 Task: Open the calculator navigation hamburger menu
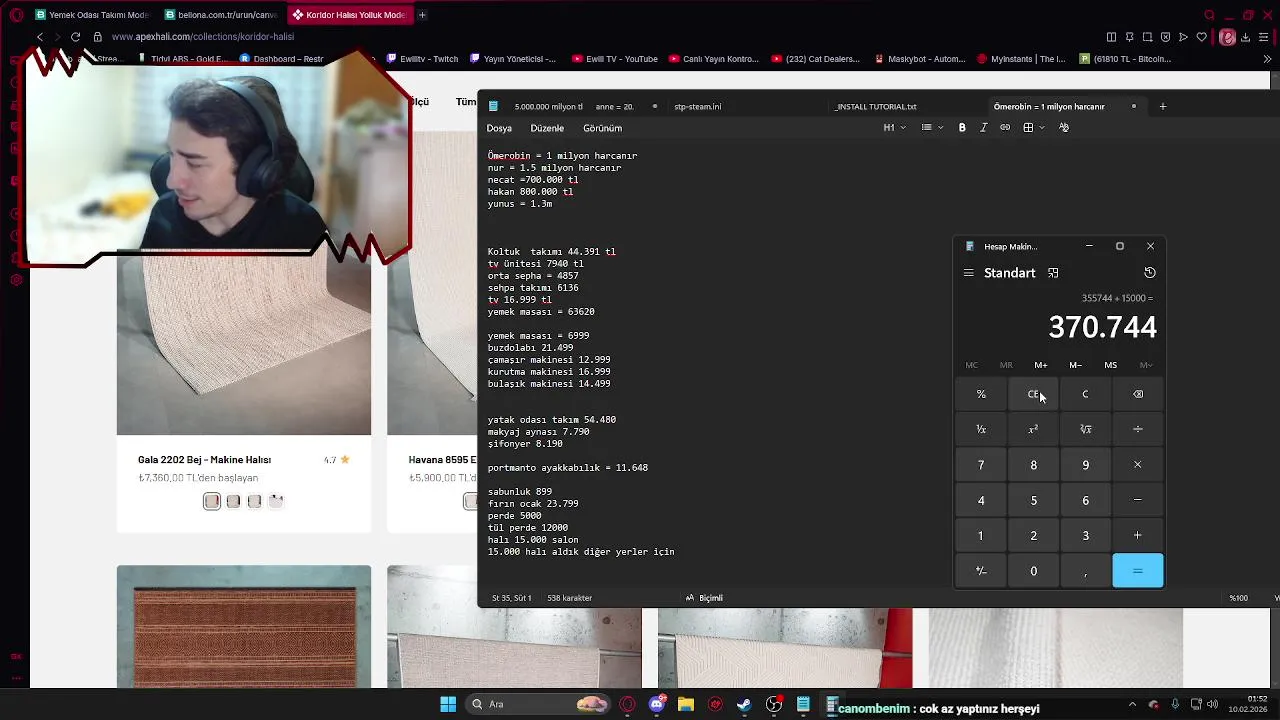(x=968, y=273)
